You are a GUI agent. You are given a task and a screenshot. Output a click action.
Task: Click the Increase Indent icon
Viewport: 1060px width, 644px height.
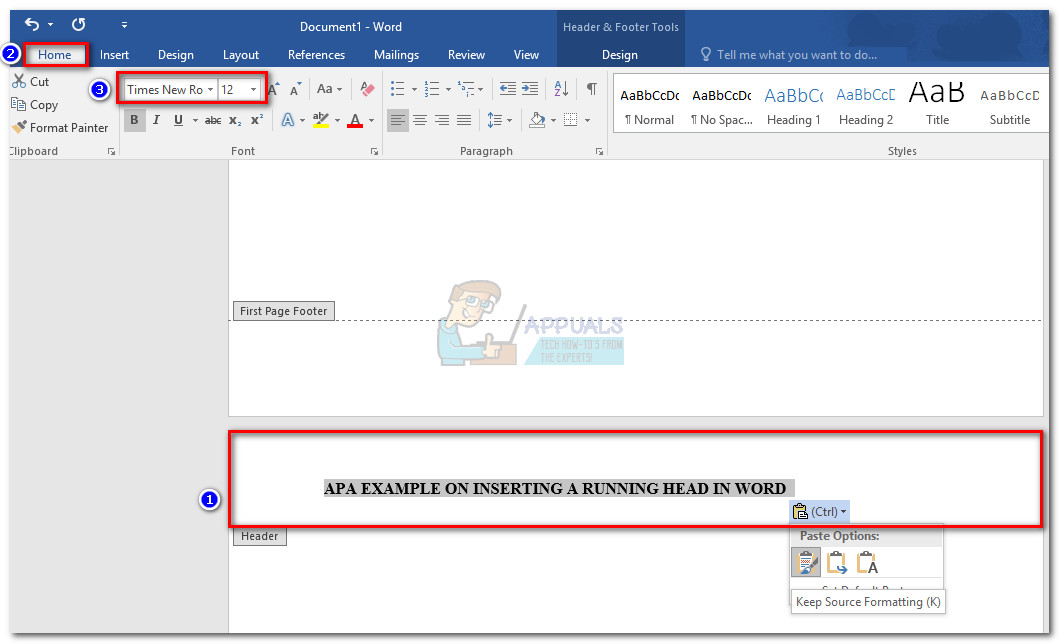tap(529, 89)
